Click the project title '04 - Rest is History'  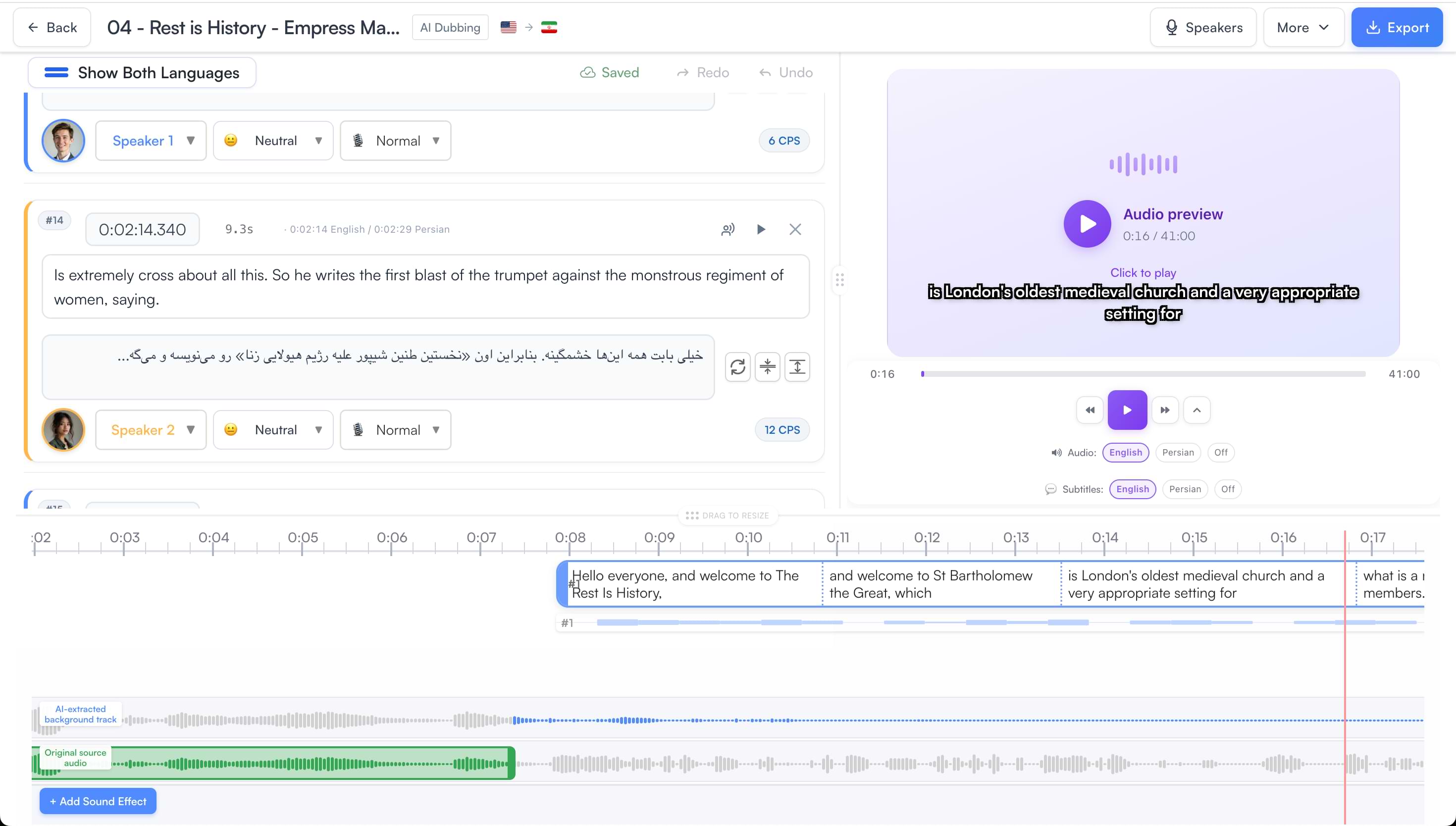click(x=253, y=27)
